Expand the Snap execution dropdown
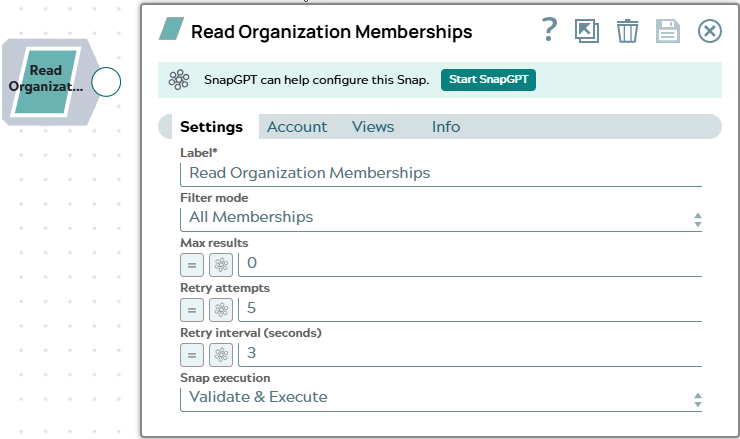Screen dimensions: 740x439 coord(441,398)
